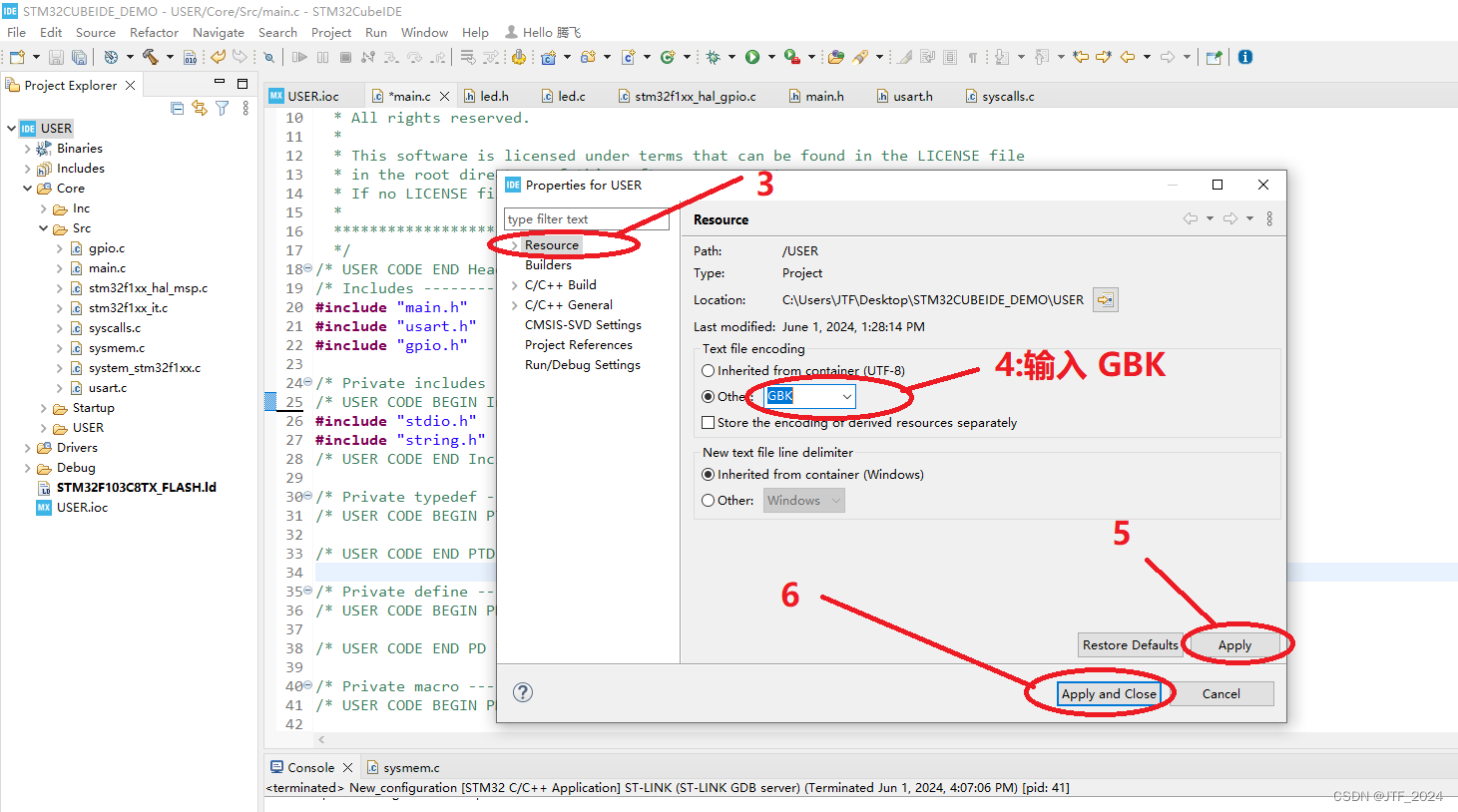Collapse all nodes in Project Explorer

click(177, 108)
